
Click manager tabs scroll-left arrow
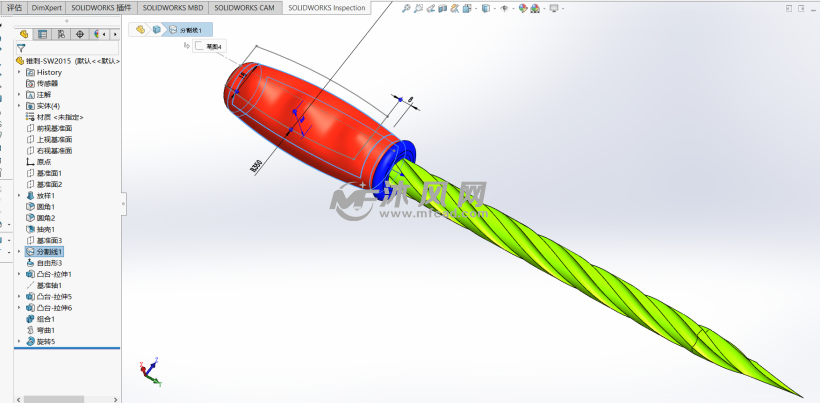point(104,34)
